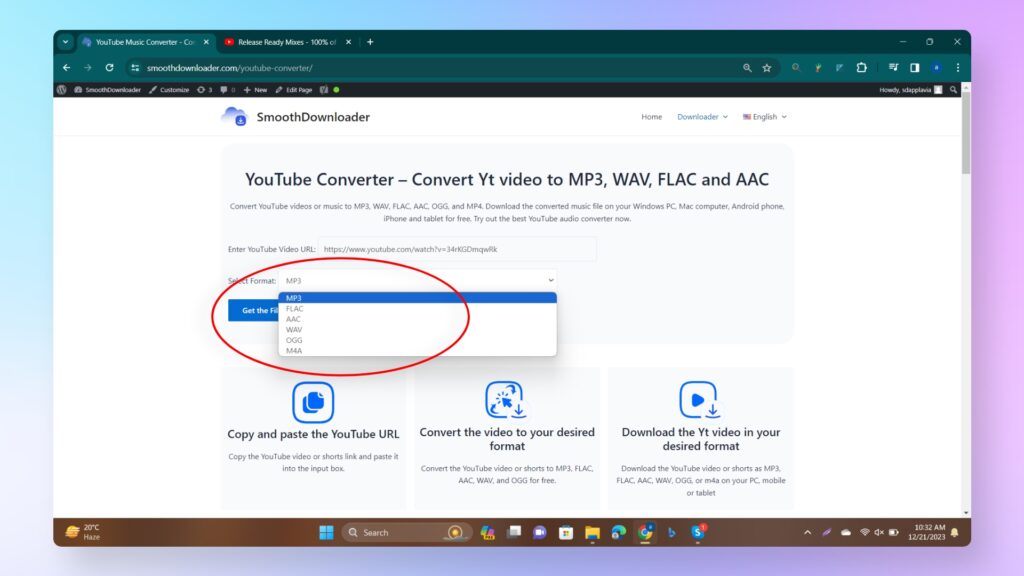
Task: Click the Home navigation link
Action: tap(651, 117)
